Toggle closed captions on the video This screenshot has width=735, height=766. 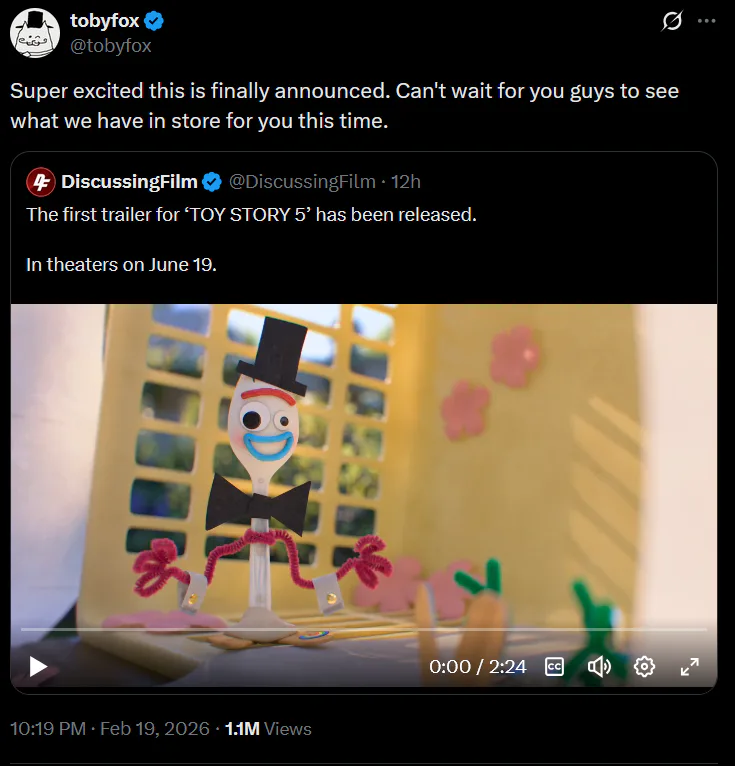[555, 666]
